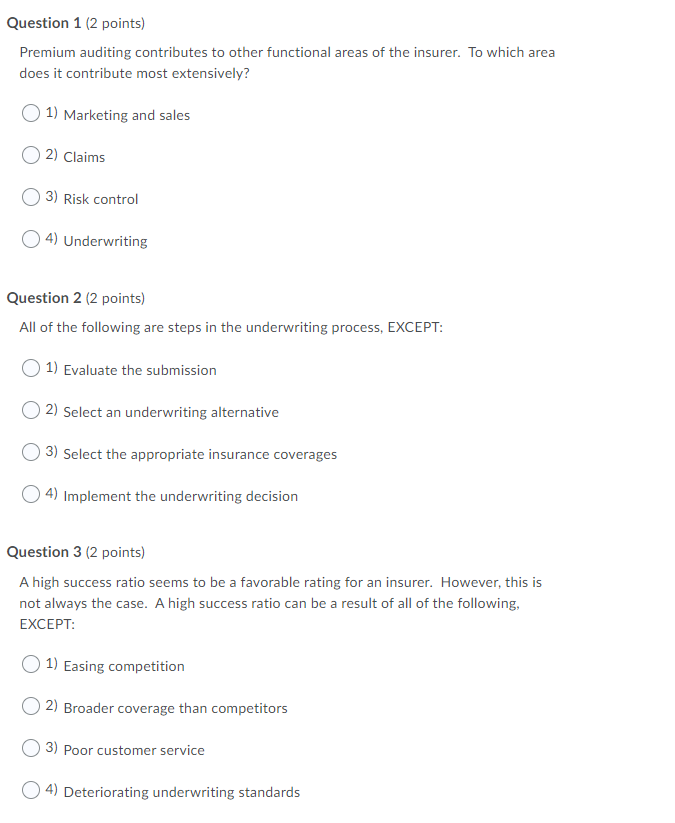Click the 'Underwriting' answer label text
This screenshot has width=675, height=823.
[106, 240]
